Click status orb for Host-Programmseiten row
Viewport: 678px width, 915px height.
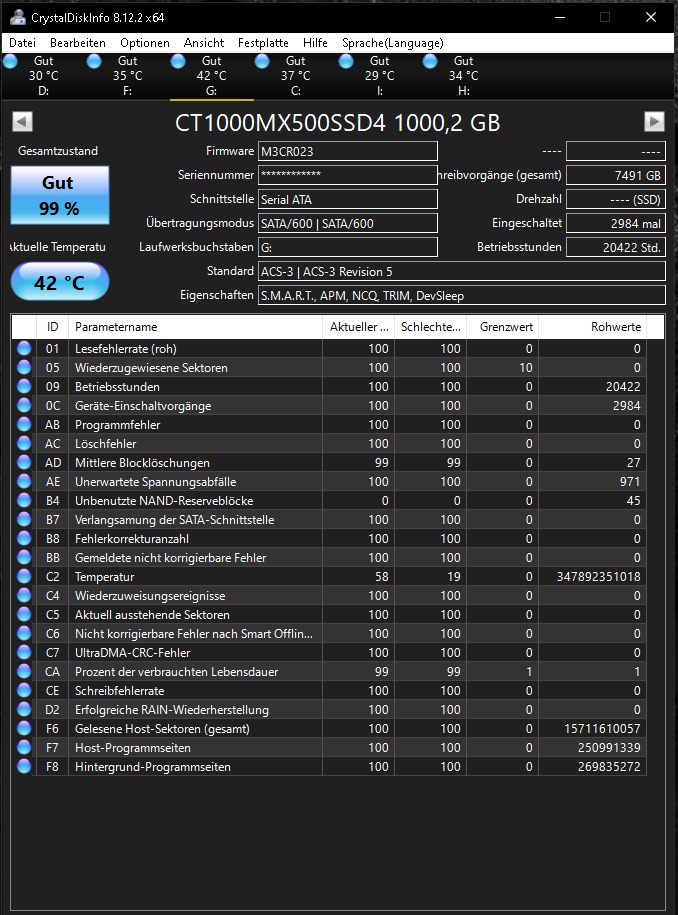[24, 748]
